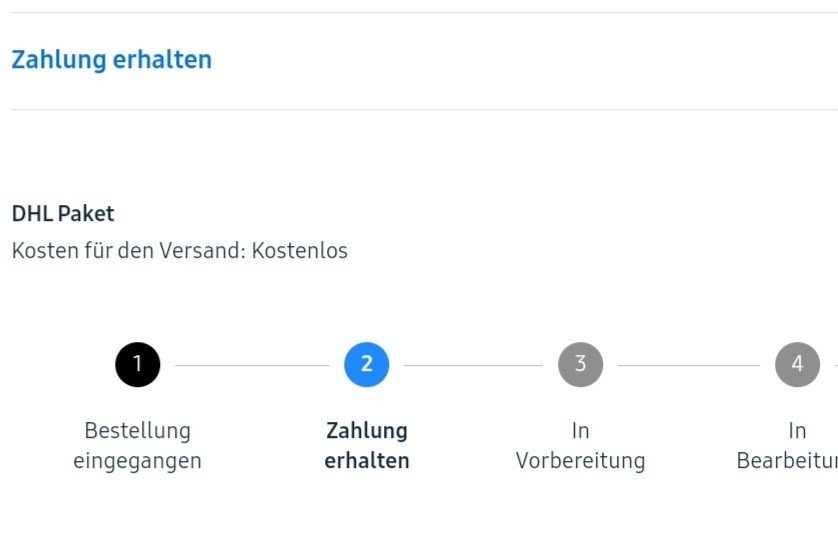Click the blue "Zahlung erhalten" heading
The width and height of the screenshot is (838, 533).
click(111, 60)
